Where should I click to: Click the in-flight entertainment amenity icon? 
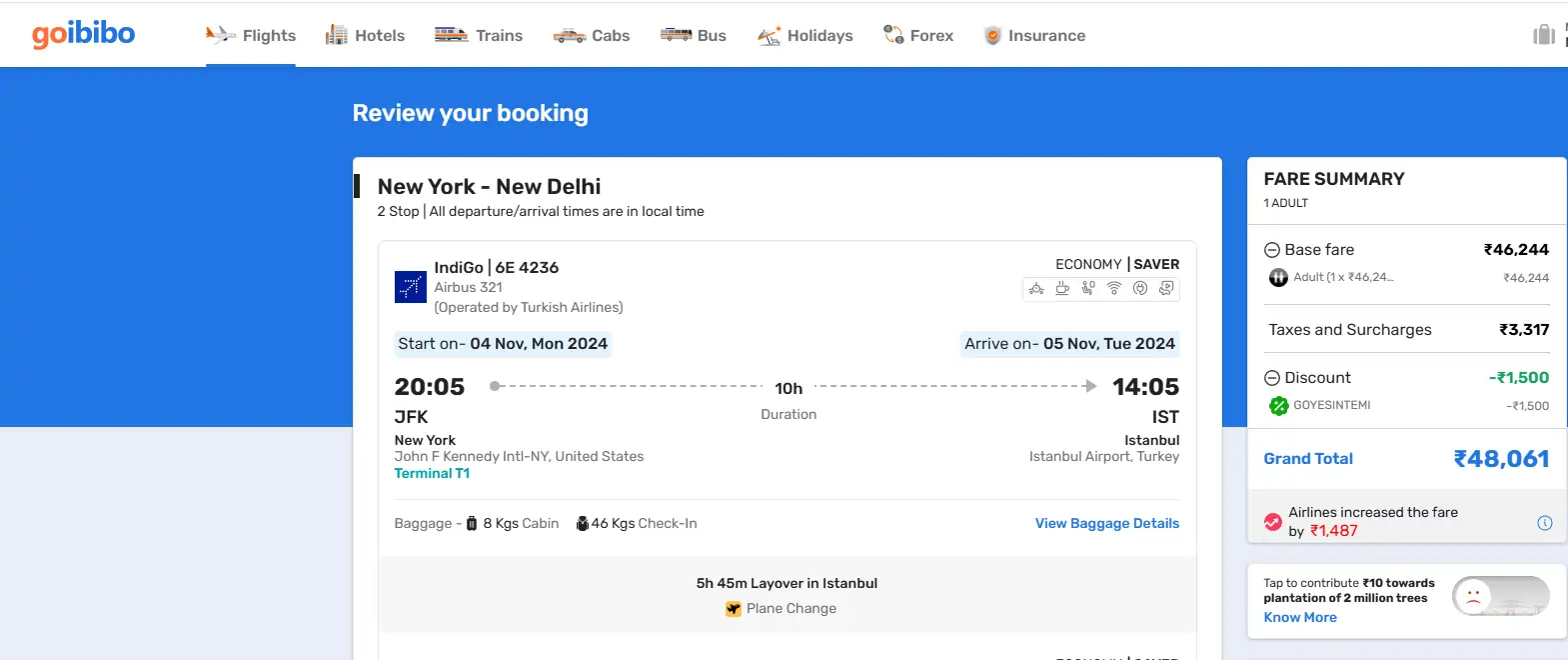click(x=1166, y=288)
